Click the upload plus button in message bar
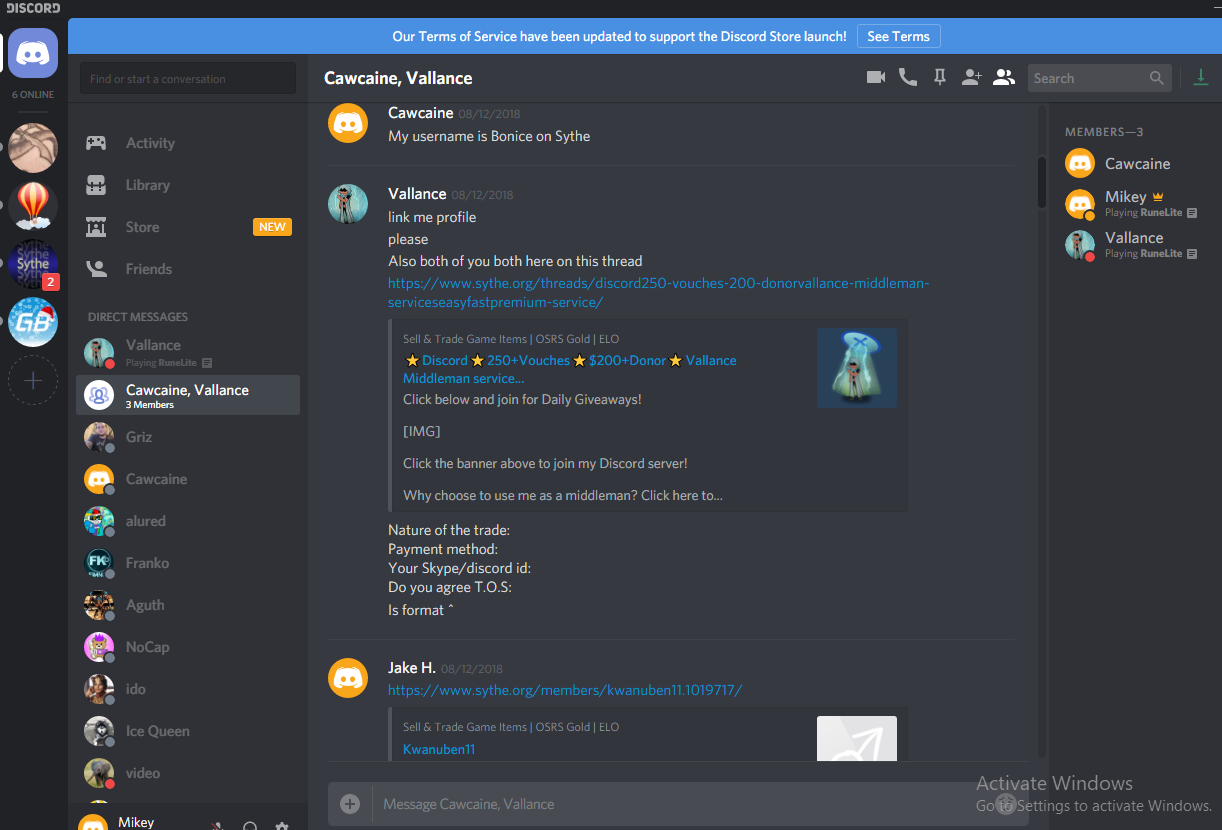This screenshot has width=1222, height=830. (349, 804)
